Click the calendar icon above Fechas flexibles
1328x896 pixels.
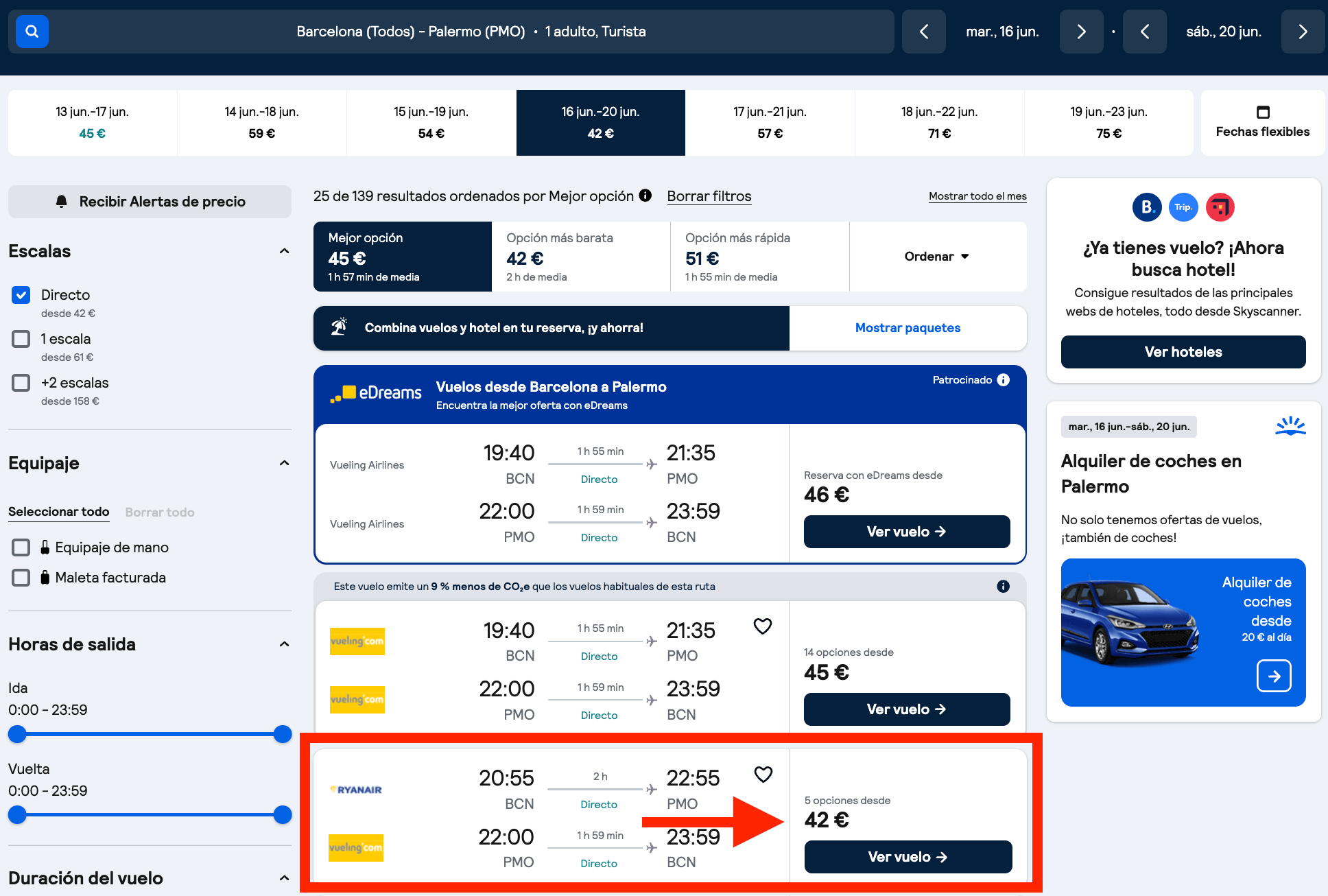coord(1263,112)
